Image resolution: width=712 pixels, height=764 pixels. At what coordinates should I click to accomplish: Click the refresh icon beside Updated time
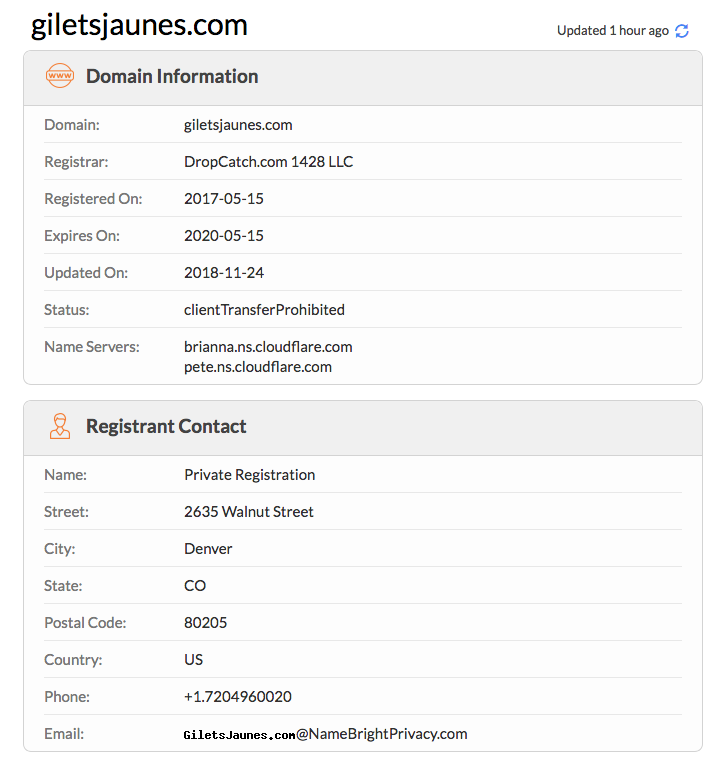click(682, 31)
